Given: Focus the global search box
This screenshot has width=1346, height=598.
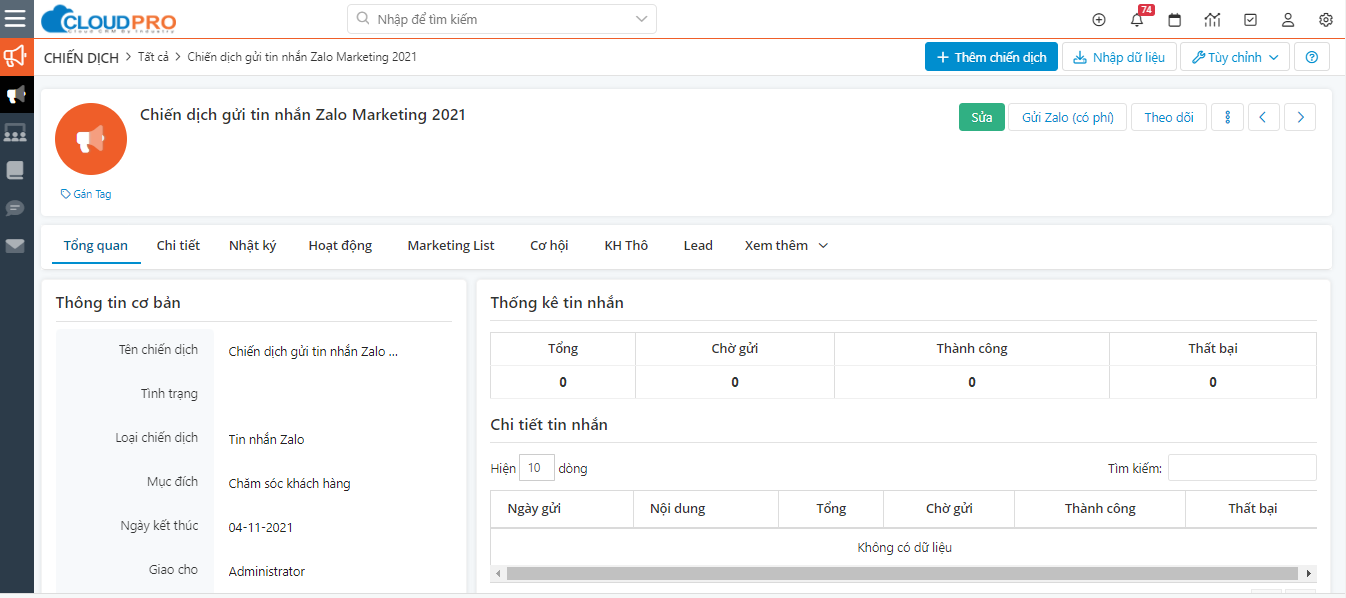Looking at the screenshot, I should (x=502, y=19).
